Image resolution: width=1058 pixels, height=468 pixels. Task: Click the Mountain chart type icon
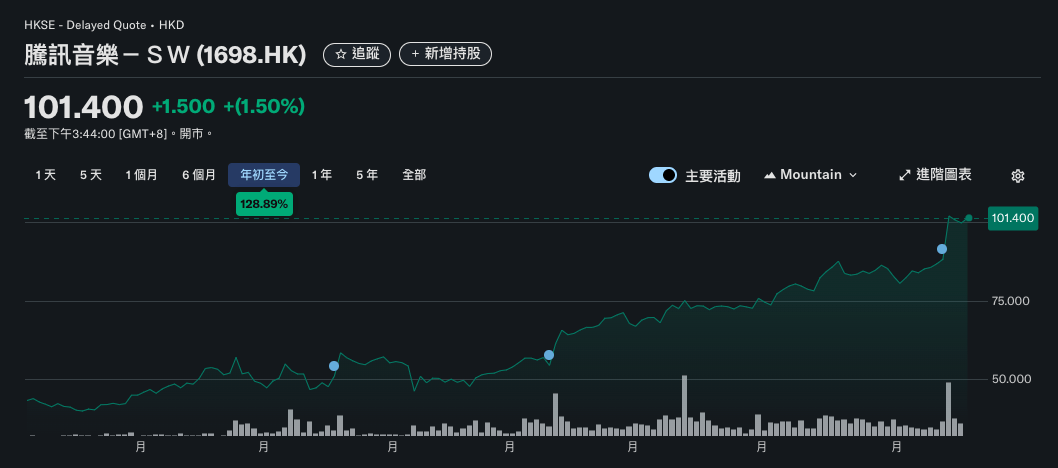point(770,175)
